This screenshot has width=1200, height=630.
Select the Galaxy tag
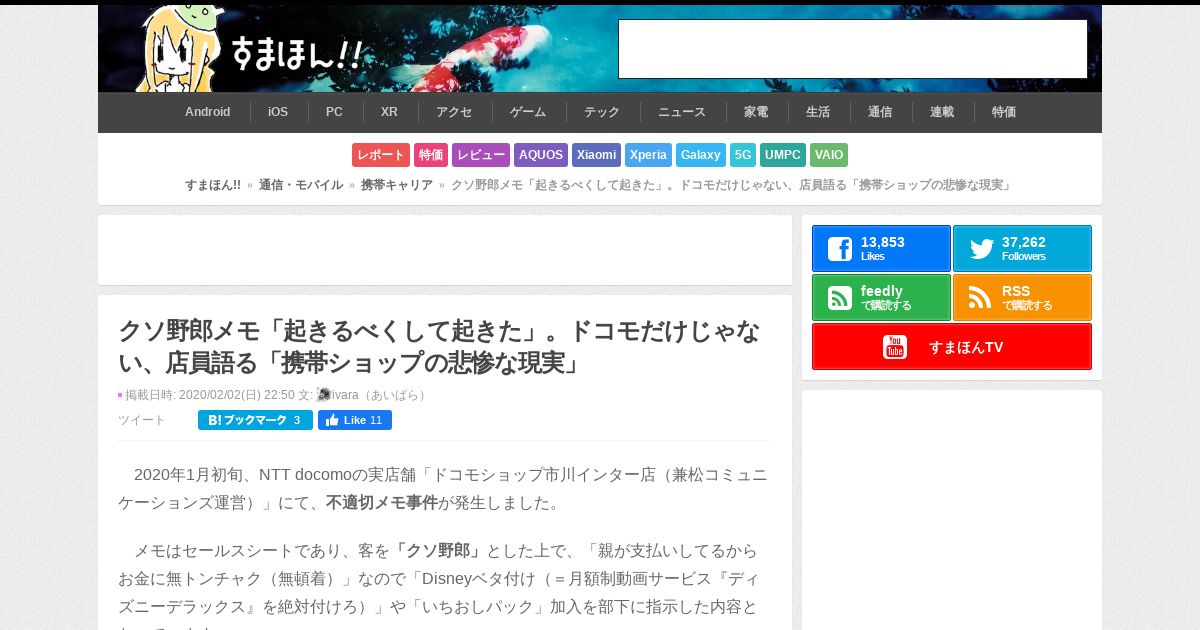(701, 155)
